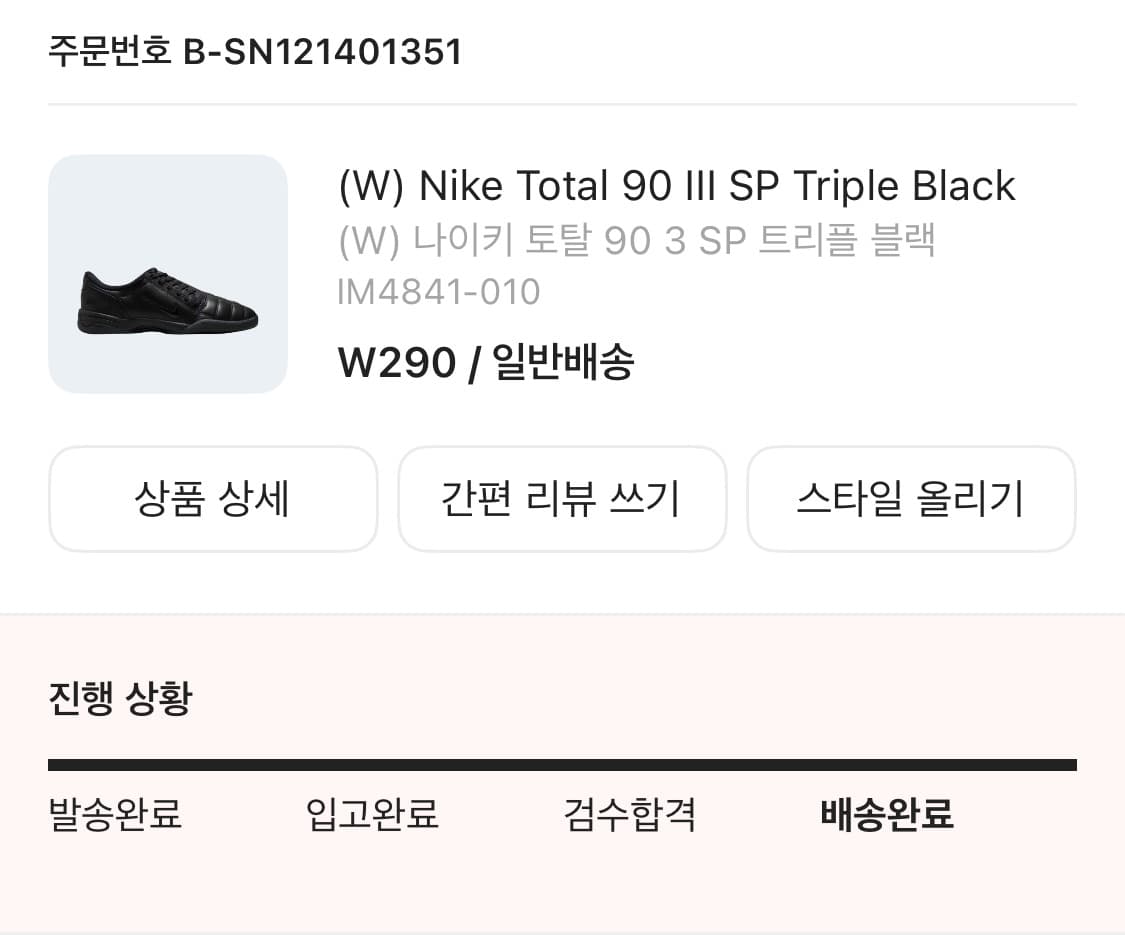
Task: Click 간편 리뷰 쓰기 to write a review
Action: [x=562, y=498]
